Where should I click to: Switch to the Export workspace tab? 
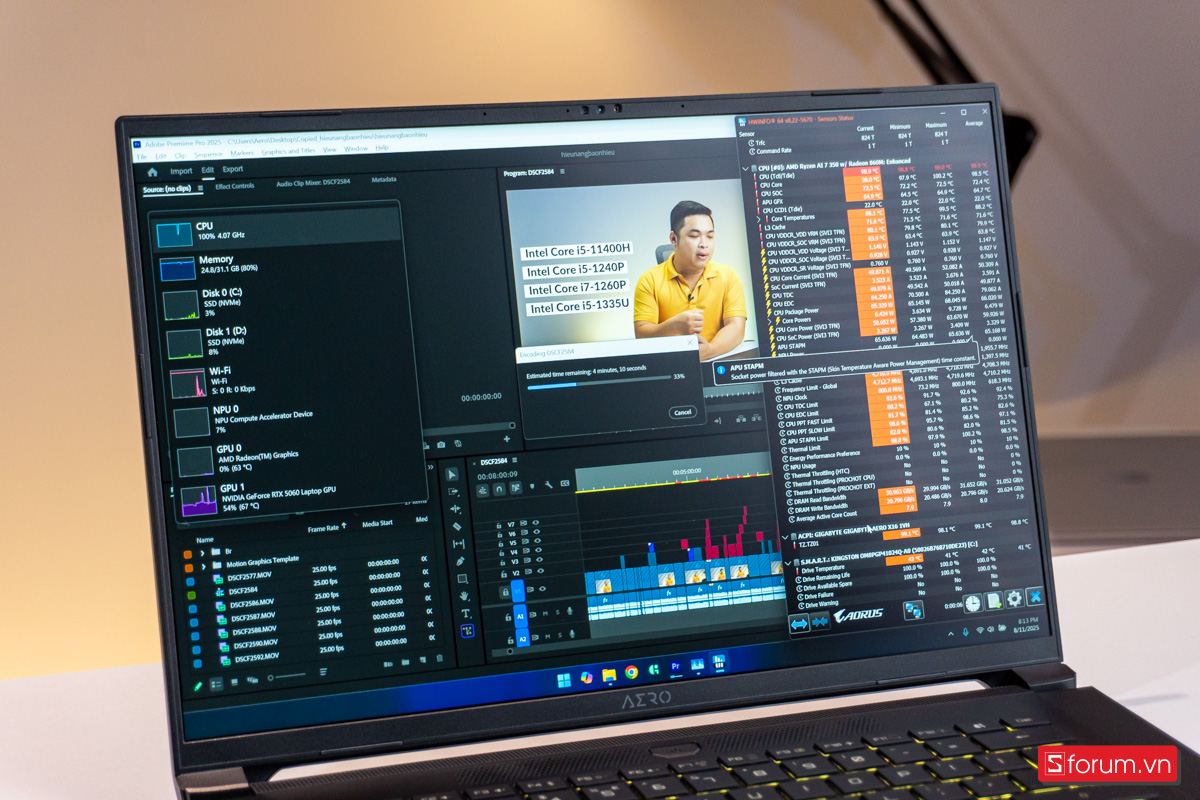[232, 169]
